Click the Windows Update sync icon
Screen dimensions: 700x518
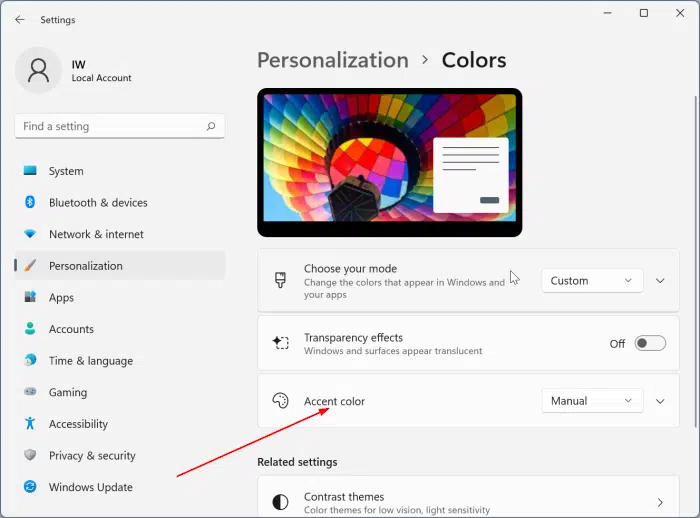tap(30, 486)
